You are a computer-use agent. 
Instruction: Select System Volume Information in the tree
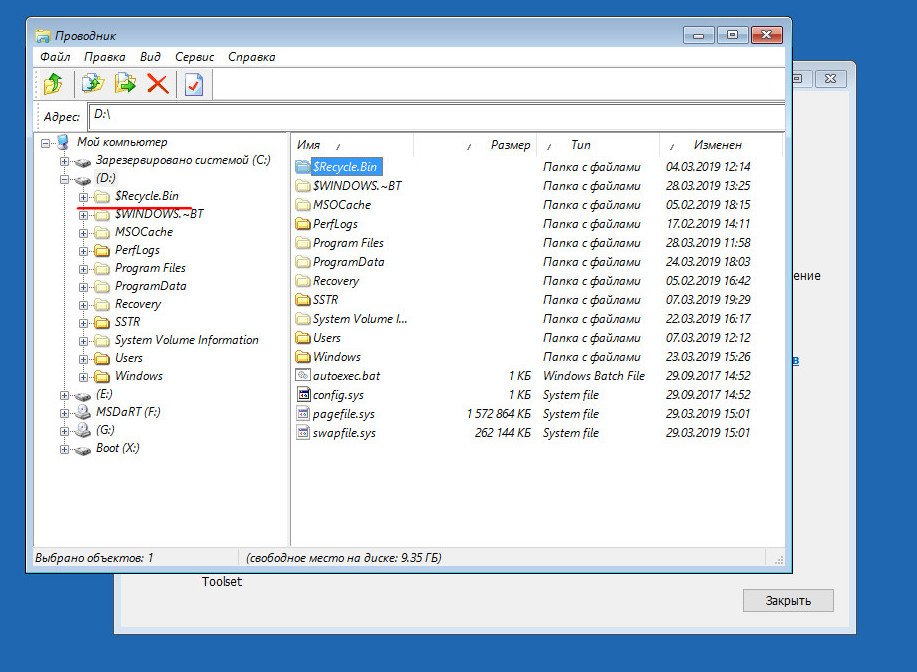coord(187,340)
